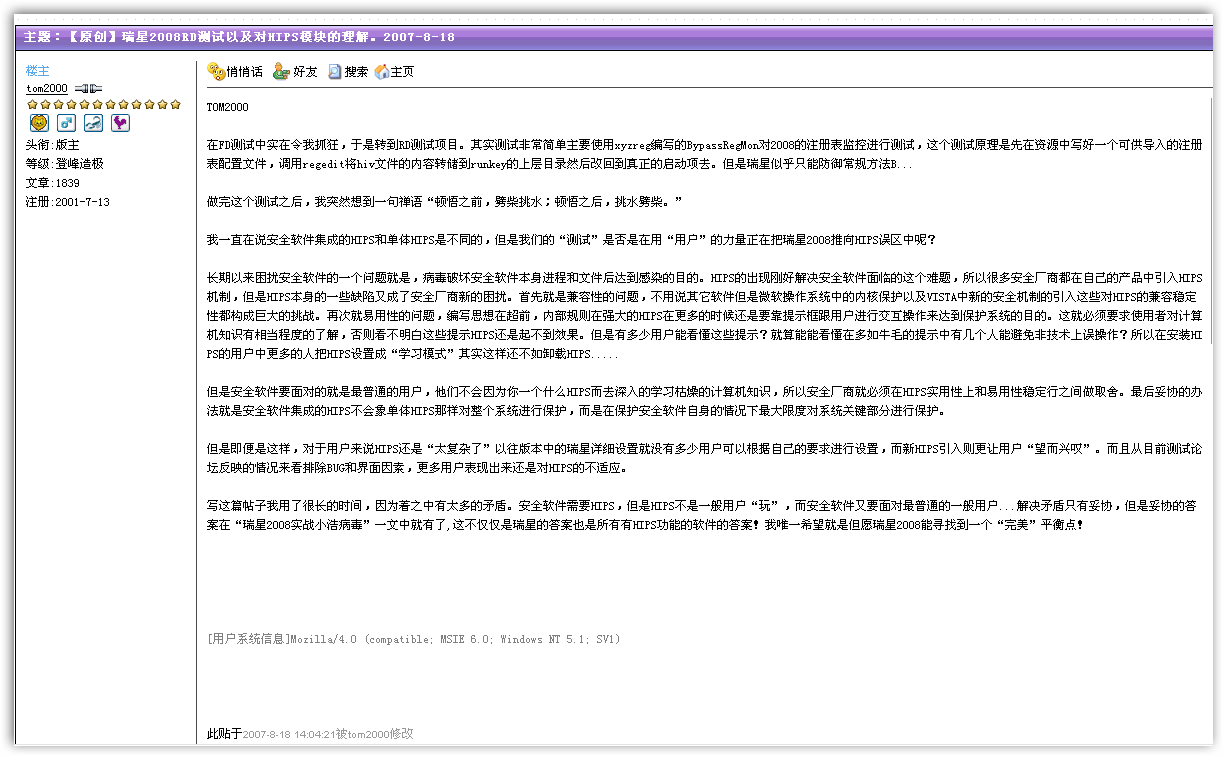1224x757 pixels.
Task: Click the paragraph beginning 我一直在说安全软件集成的HIPS
Action: pyautogui.click(x=572, y=240)
